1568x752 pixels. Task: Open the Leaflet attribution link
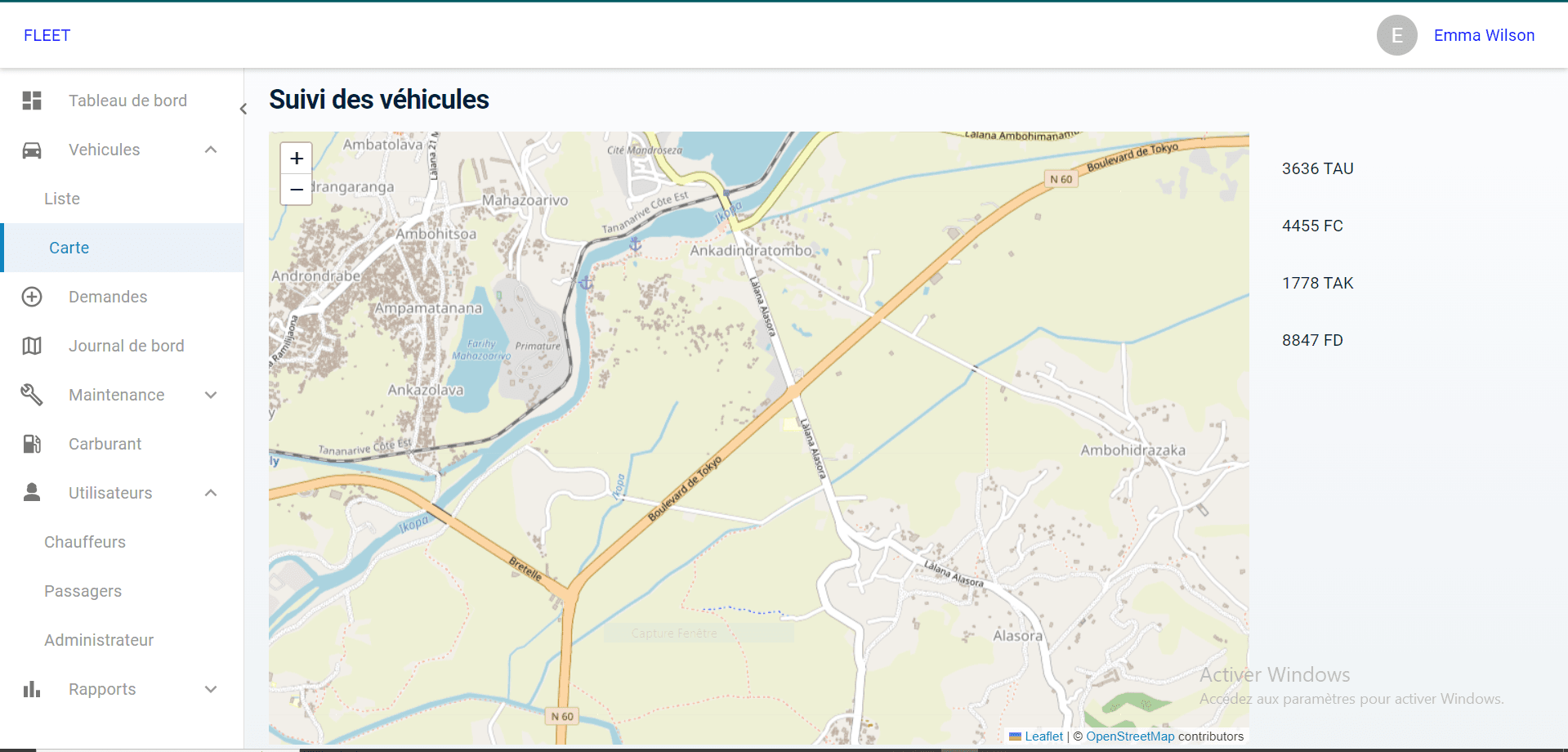1043,736
